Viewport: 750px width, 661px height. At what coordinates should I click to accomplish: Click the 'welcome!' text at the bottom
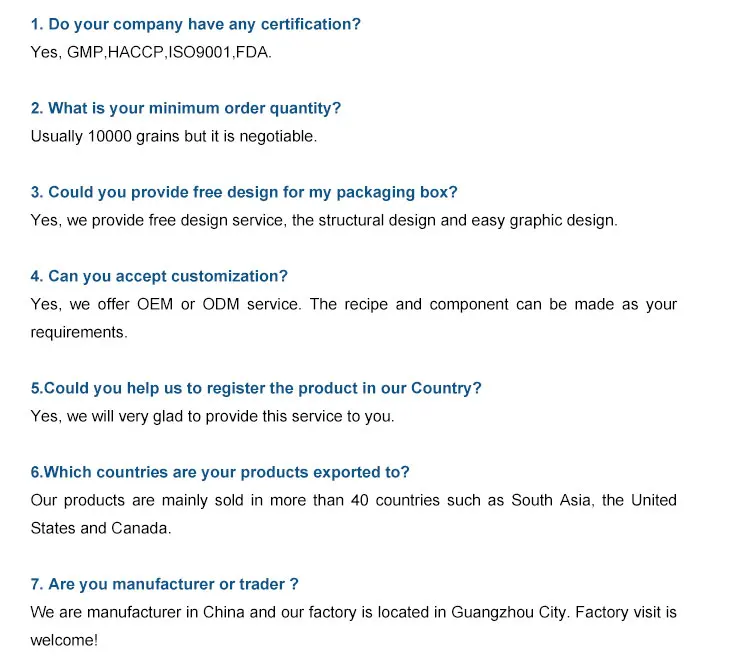point(64,640)
